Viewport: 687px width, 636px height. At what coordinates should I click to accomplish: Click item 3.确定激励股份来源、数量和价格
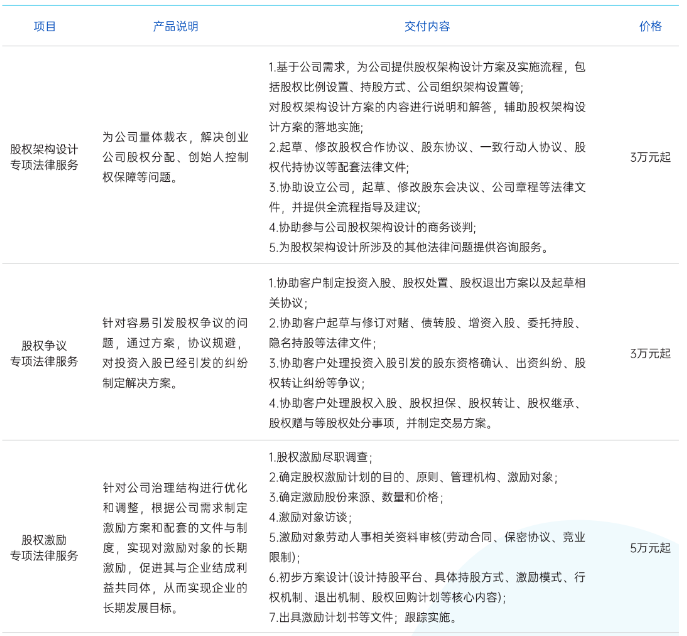pos(356,497)
